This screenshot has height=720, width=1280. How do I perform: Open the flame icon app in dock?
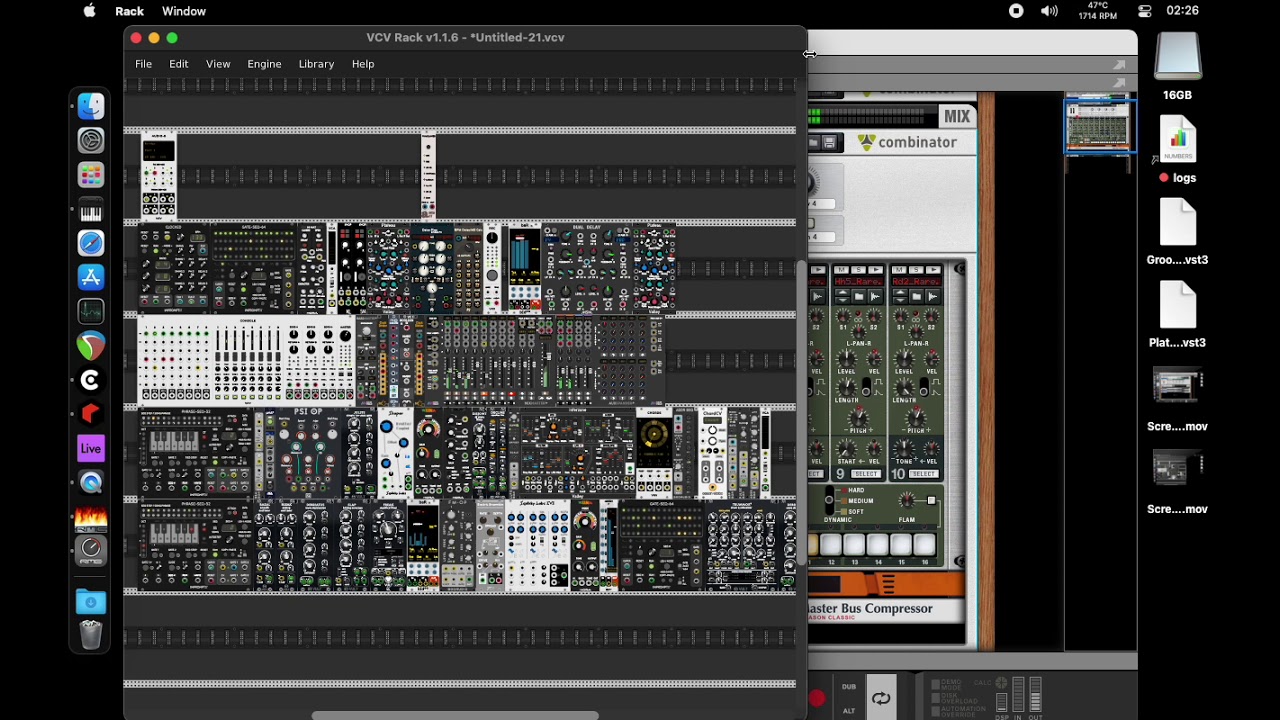pos(91,517)
